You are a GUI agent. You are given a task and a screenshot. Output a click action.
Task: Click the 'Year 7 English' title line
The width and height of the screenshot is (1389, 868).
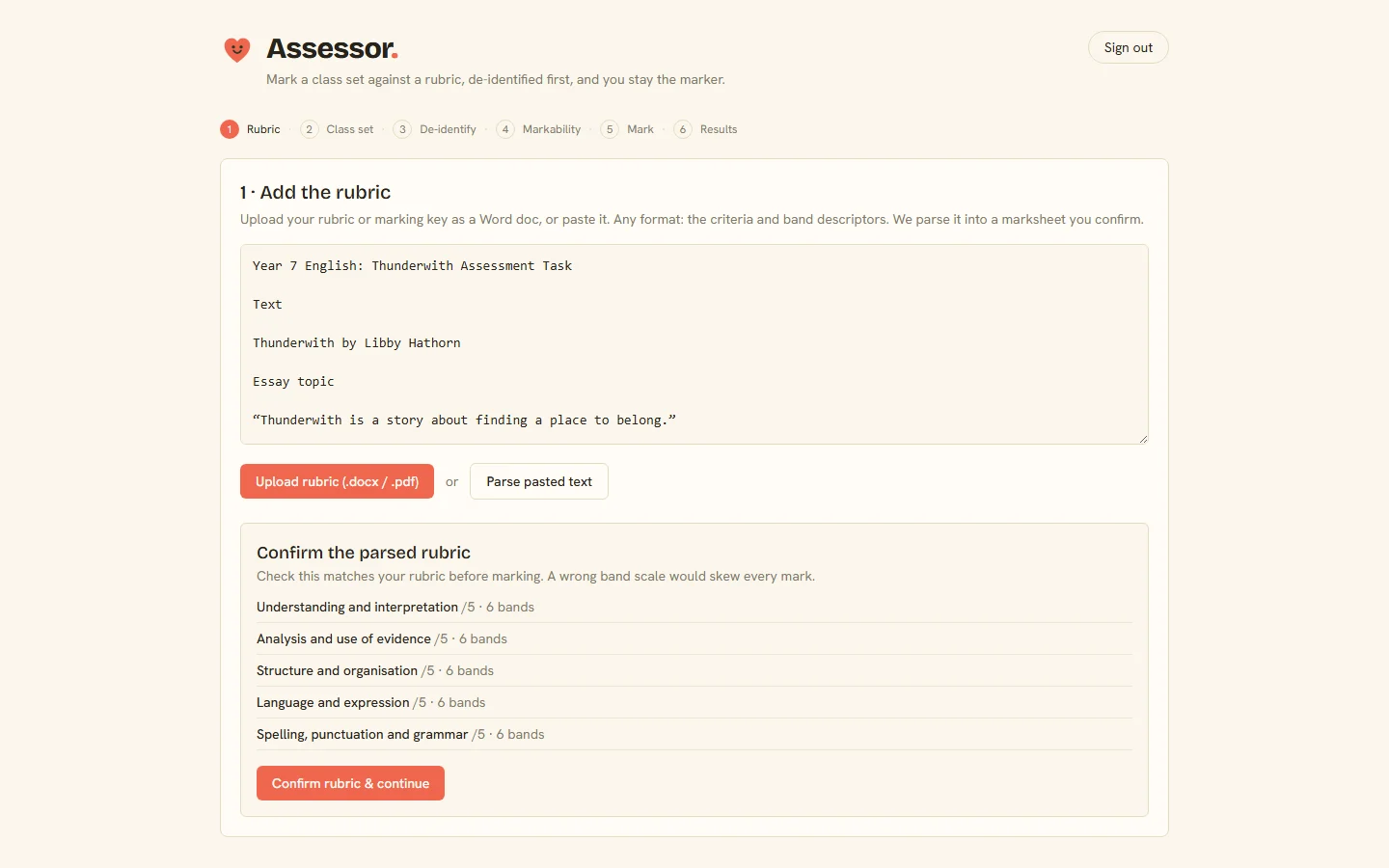[412, 265]
